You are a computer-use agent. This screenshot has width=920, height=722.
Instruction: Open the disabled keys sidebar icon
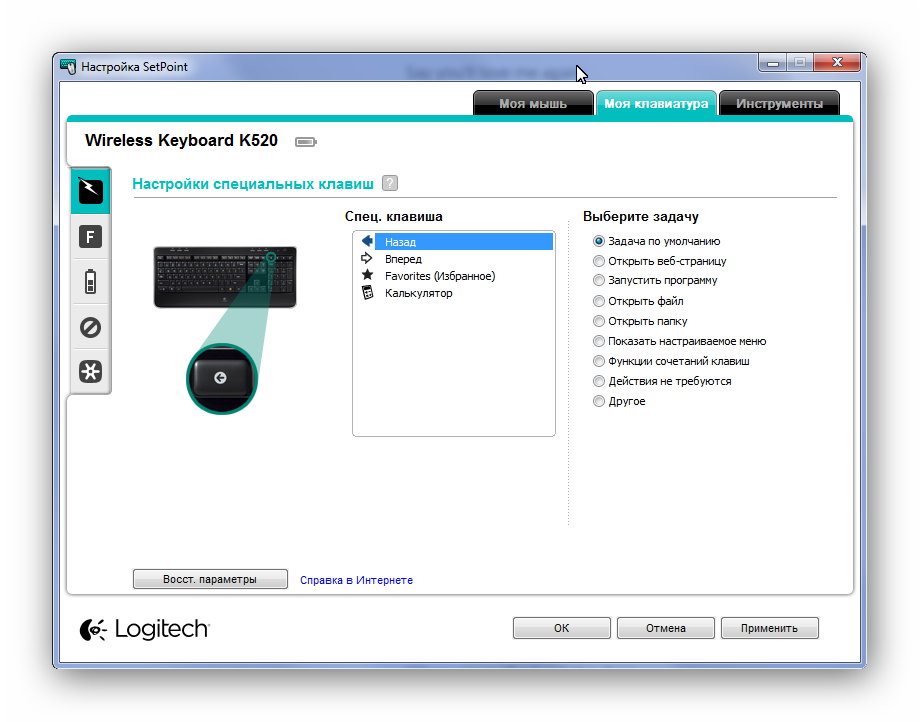point(90,327)
